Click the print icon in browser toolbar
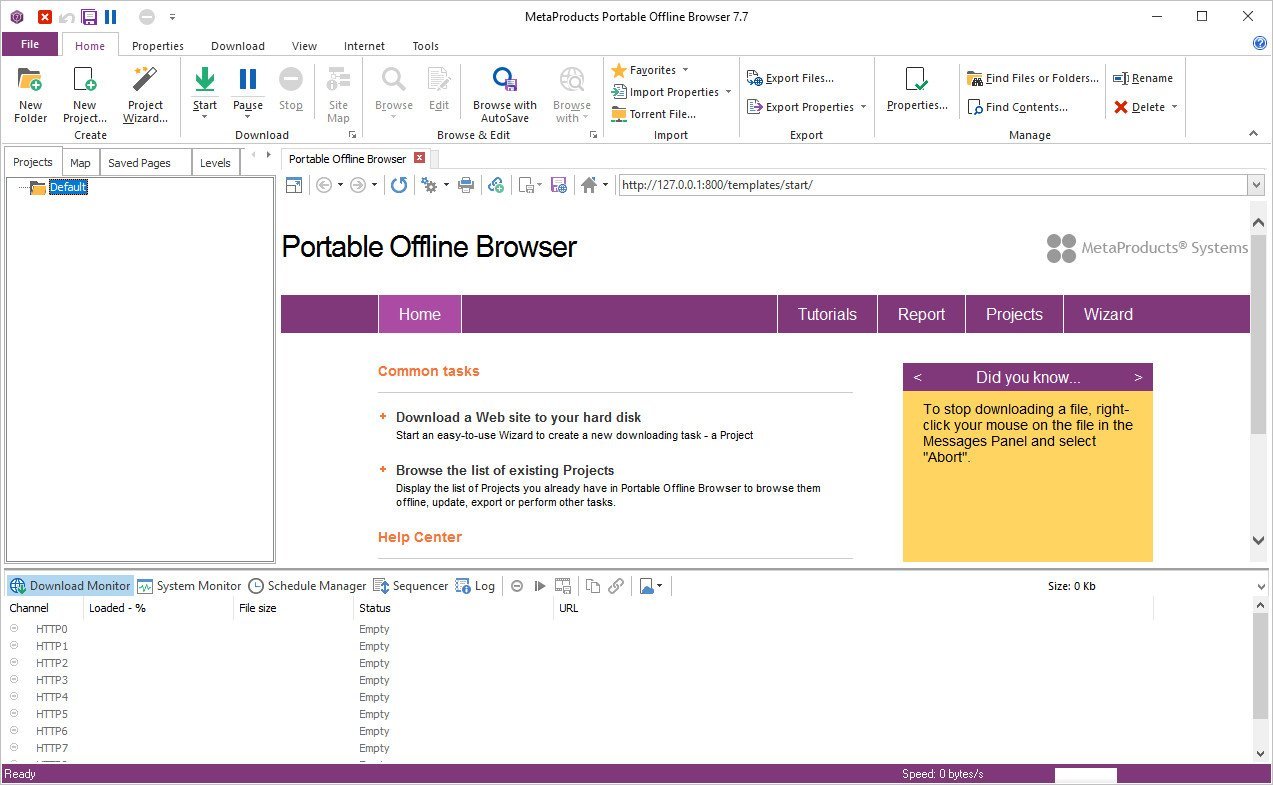 (x=466, y=185)
